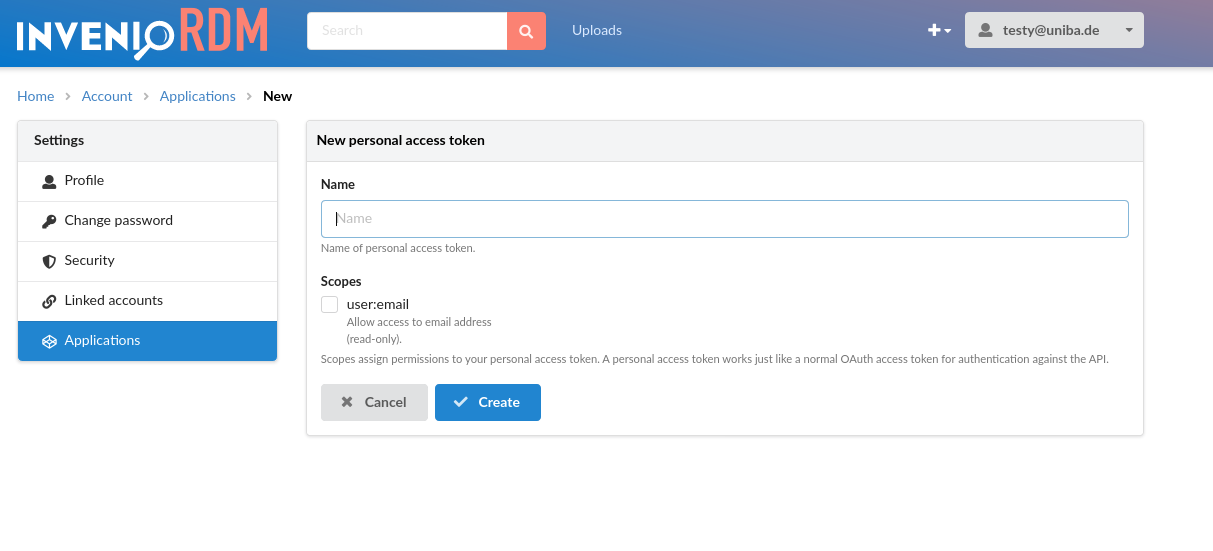Image resolution: width=1213 pixels, height=551 pixels.
Task: Go to the Home breadcrumb link
Action: click(35, 96)
